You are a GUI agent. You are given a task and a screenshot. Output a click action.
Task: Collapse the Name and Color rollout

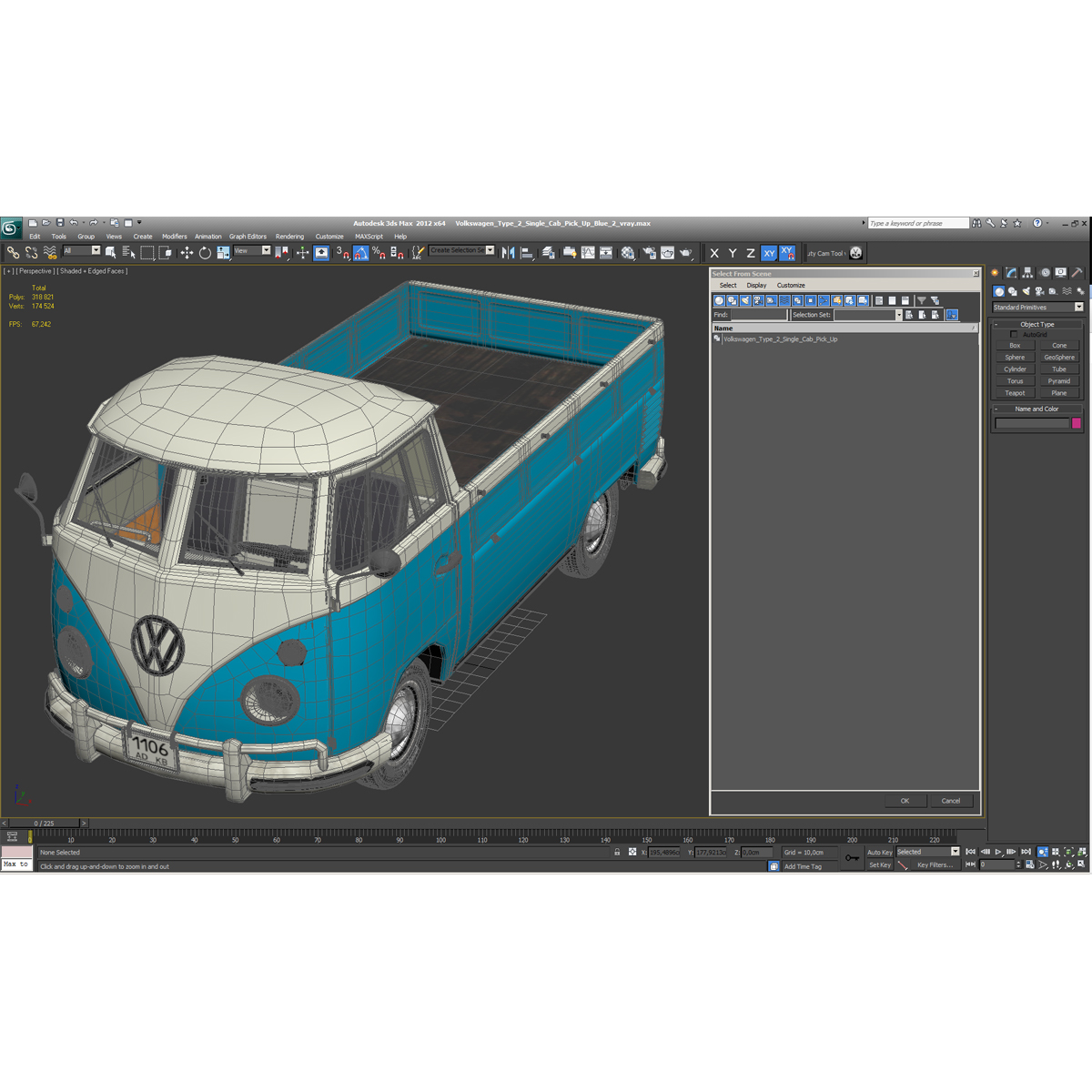click(x=1036, y=409)
